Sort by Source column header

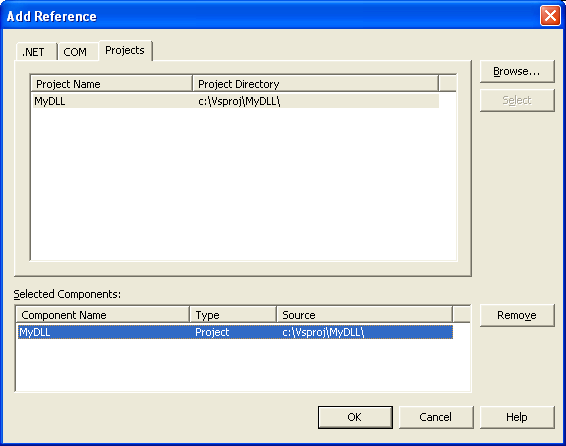(x=364, y=315)
